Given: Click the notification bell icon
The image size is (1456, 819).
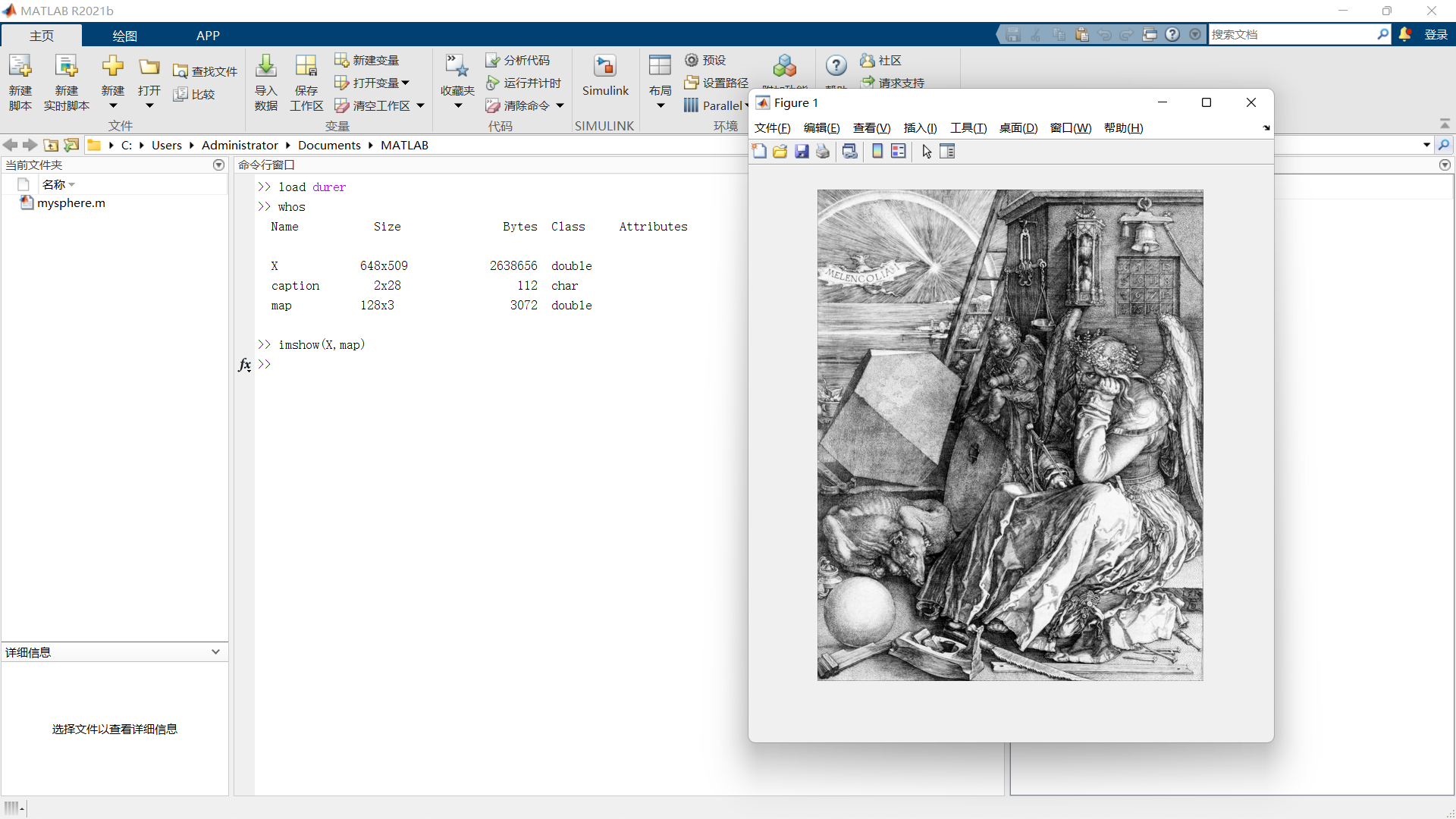Looking at the screenshot, I should click(x=1404, y=34).
